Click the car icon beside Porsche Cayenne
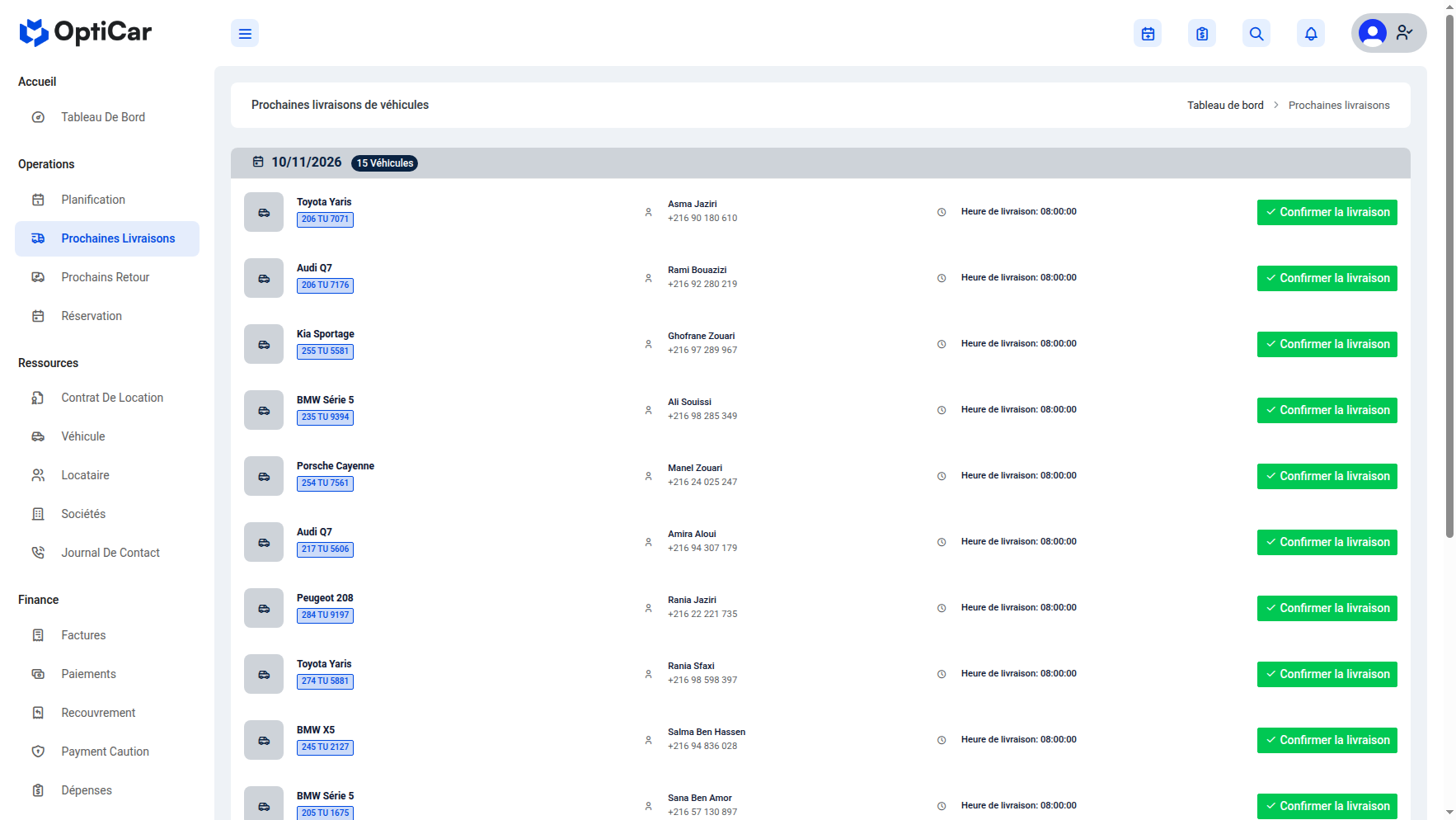This screenshot has width=1456, height=820. pos(264,476)
